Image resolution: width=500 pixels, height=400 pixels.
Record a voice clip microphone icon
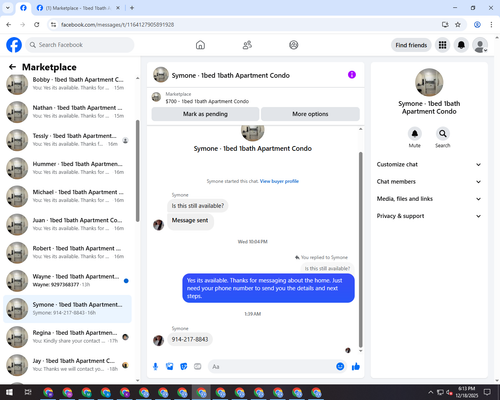(x=155, y=367)
